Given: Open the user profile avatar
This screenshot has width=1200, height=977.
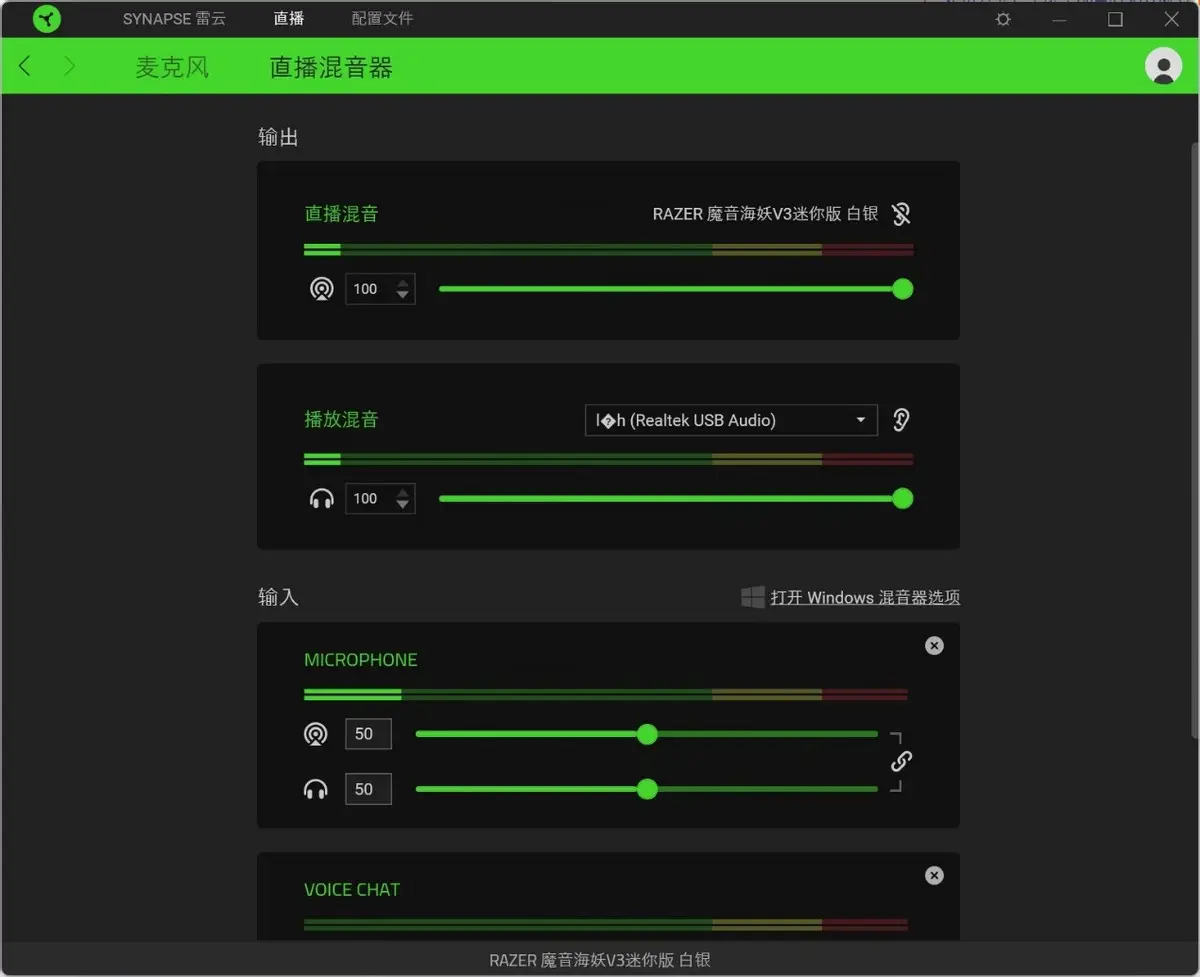Looking at the screenshot, I should click(x=1162, y=66).
